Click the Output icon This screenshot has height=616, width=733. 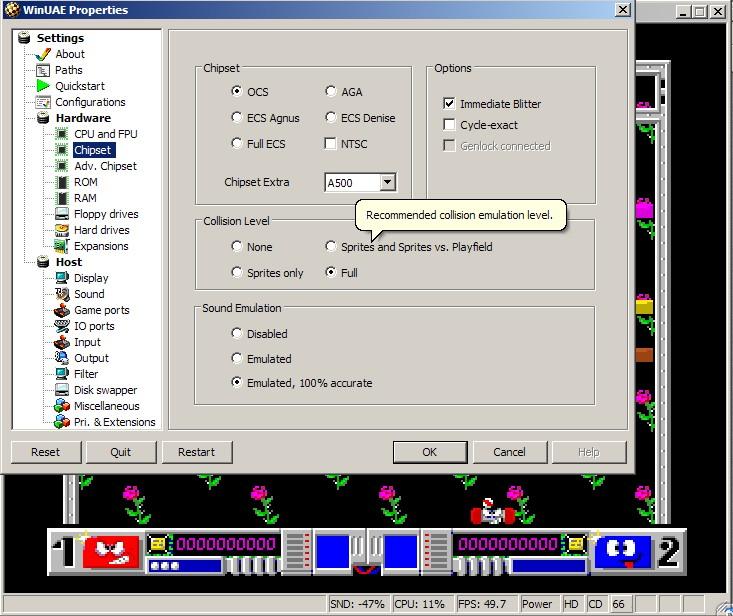[x=62, y=358]
